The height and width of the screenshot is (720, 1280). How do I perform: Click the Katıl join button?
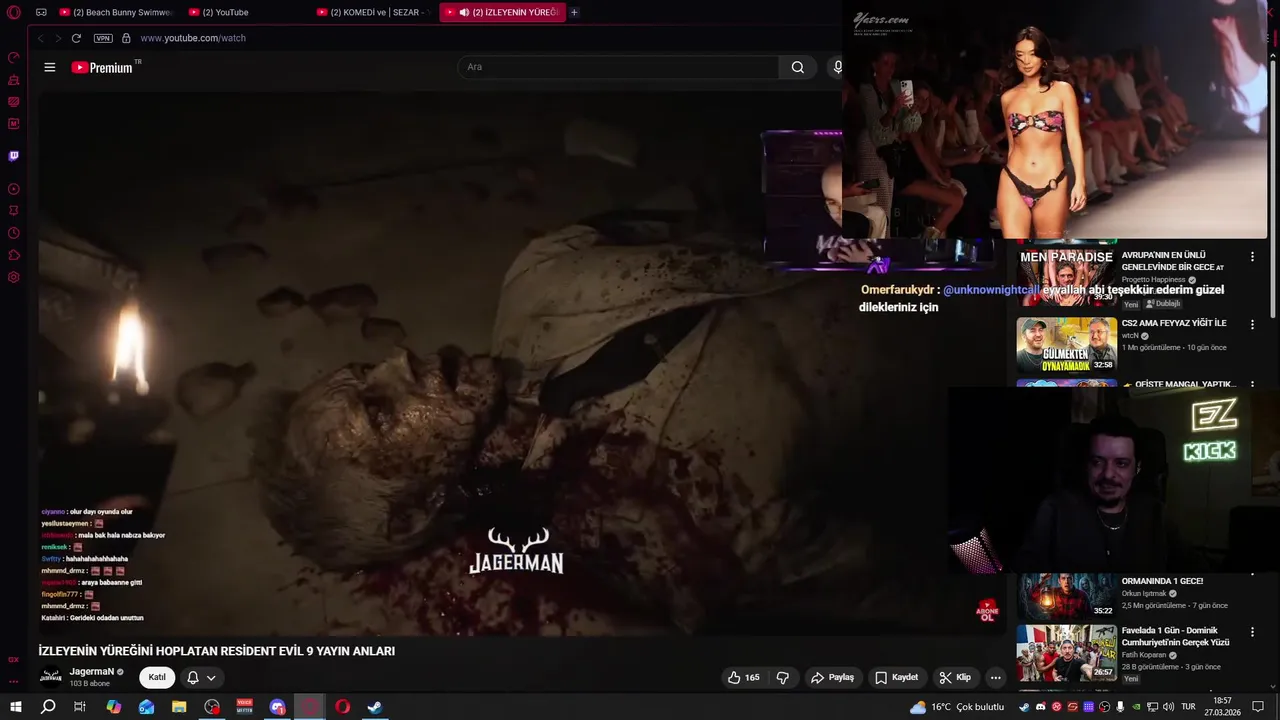click(157, 677)
